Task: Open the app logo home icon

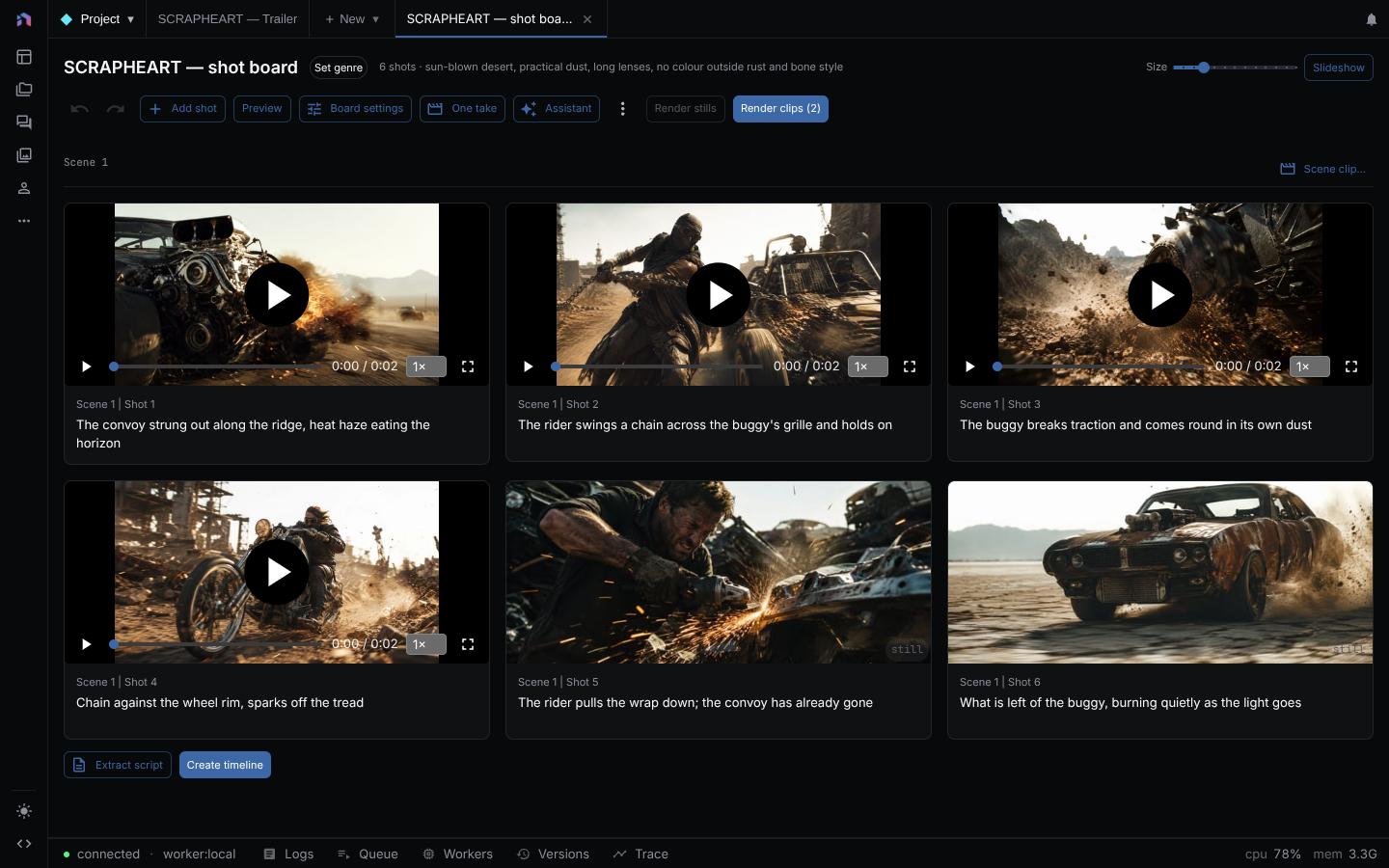Action: pos(24,19)
